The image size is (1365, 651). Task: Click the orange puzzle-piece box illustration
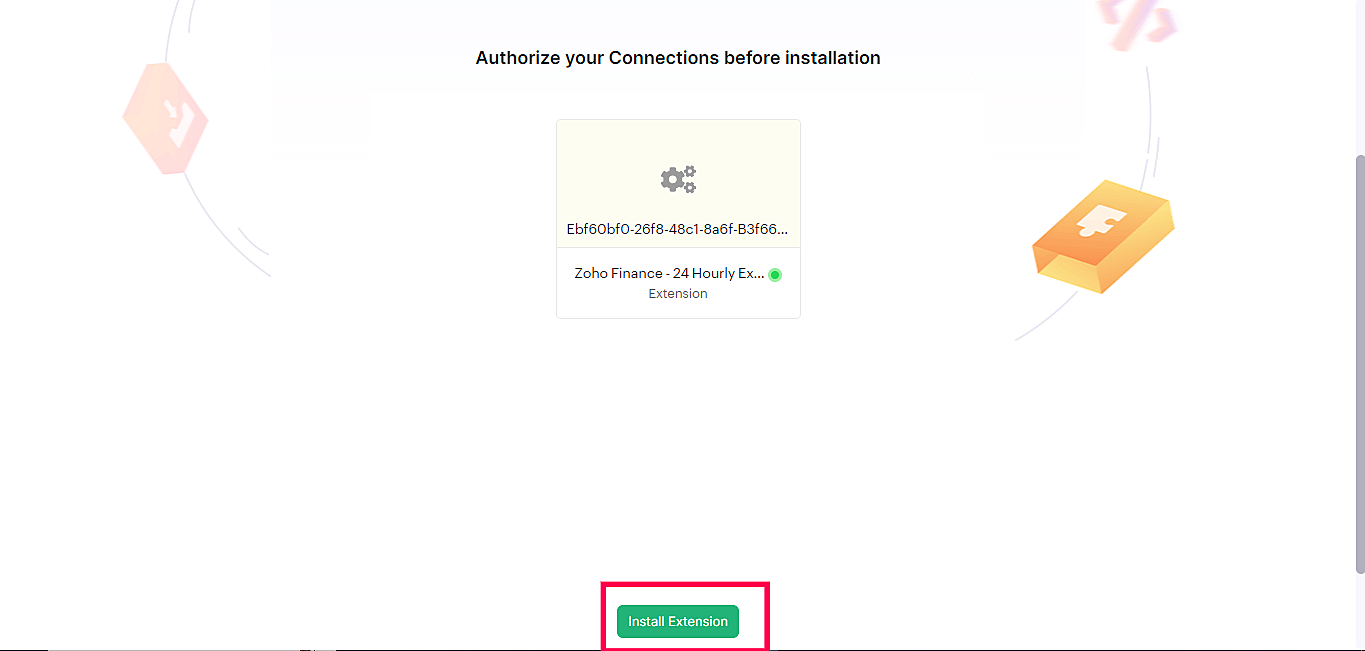click(1103, 236)
